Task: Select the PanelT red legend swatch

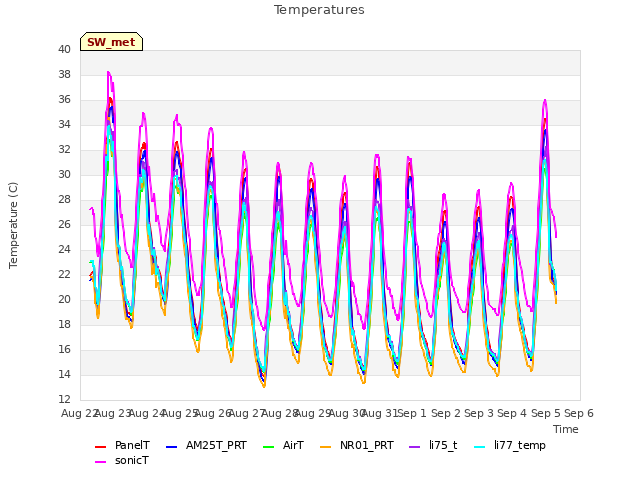Action: 100,446
